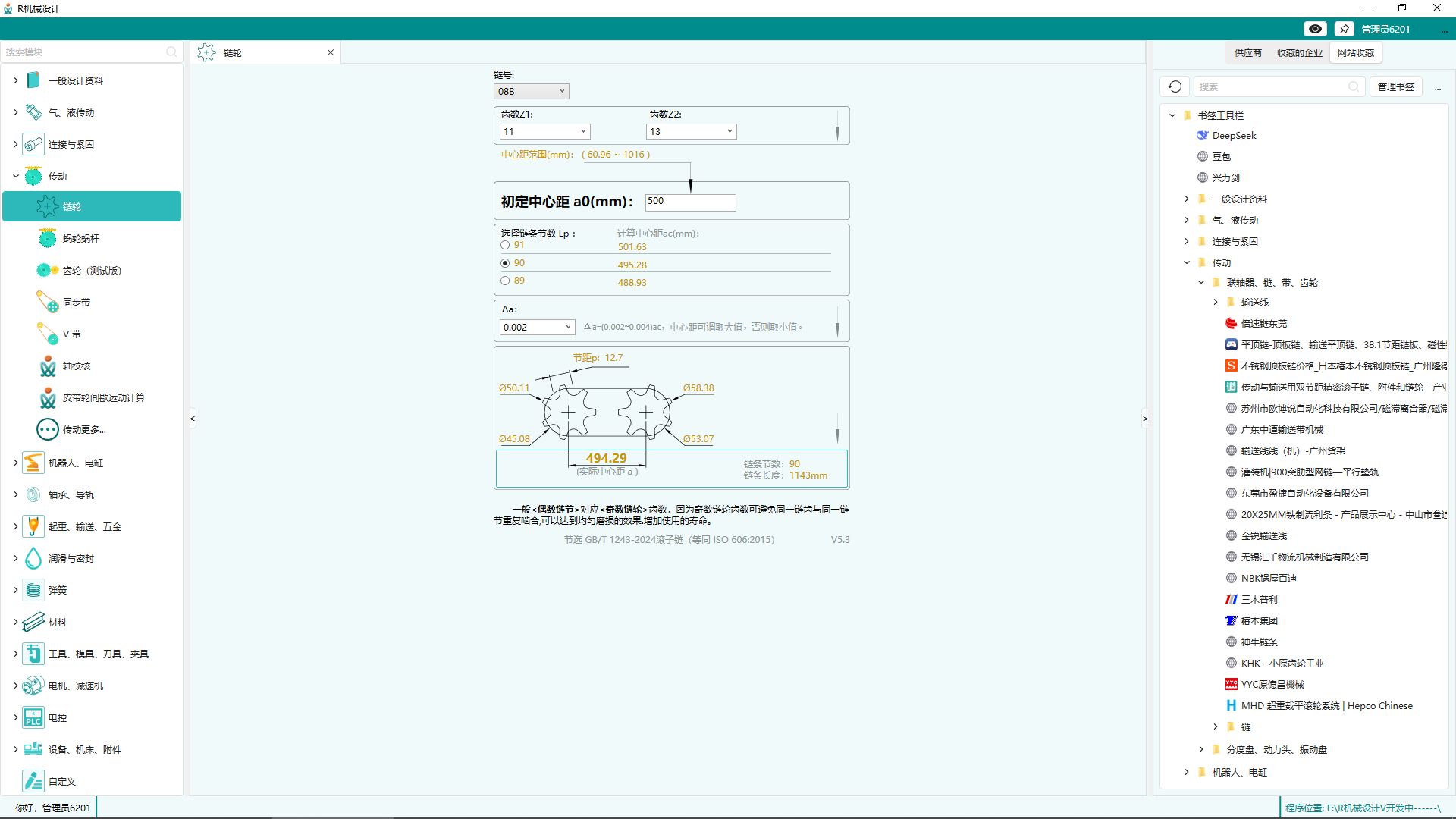This screenshot has height=819, width=1456.
Task: Click the 传动更多 ellipsis icon
Action: (x=47, y=430)
